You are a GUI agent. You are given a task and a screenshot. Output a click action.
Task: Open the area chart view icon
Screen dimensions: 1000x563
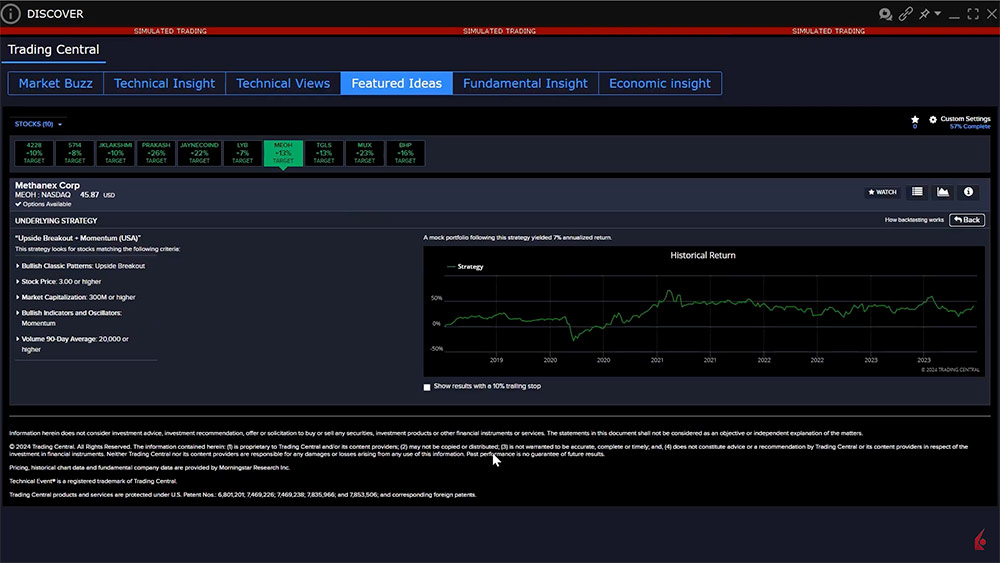942,192
